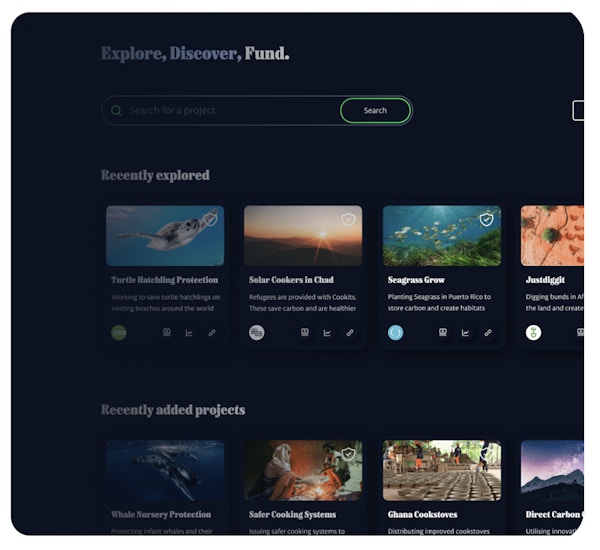This screenshot has width=600, height=550.
Task: Open the Justdiggit aerial image
Action: (552, 235)
